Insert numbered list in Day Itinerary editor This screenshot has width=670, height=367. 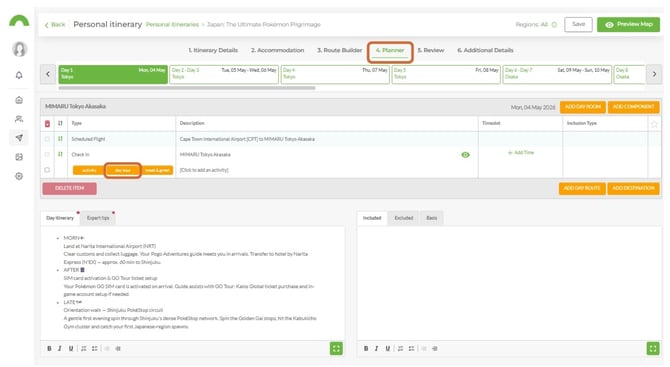(83, 349)
